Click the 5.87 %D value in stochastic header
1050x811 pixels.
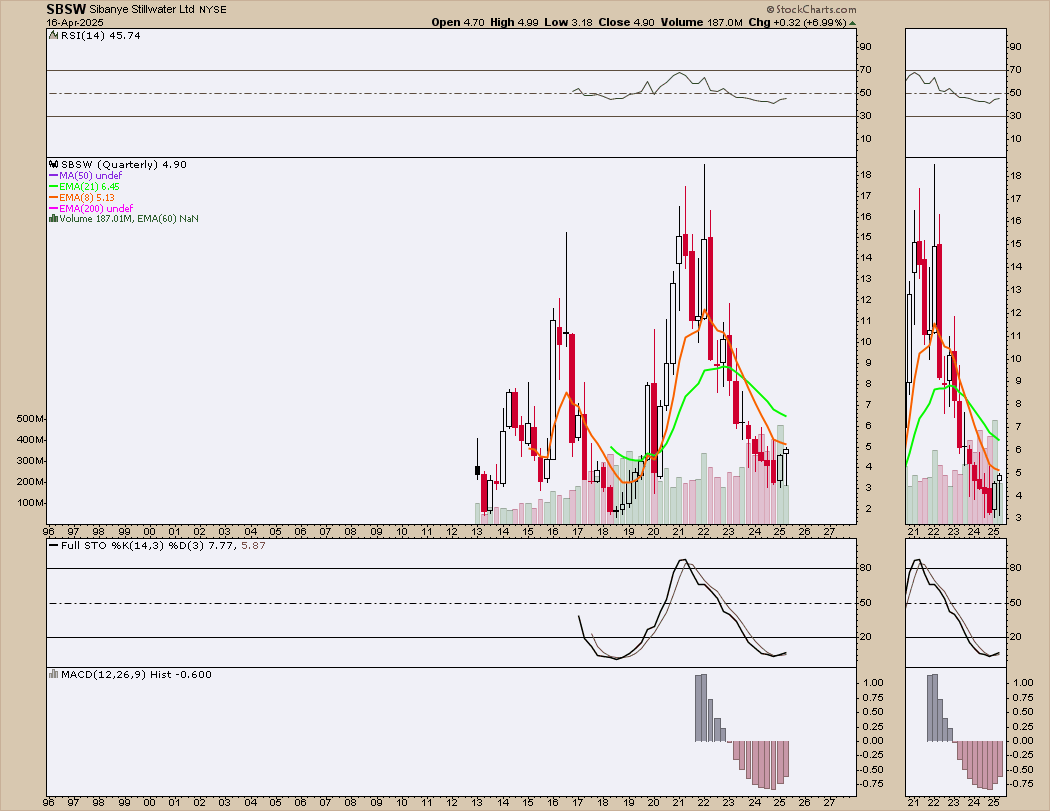click(x=253, y=546)
